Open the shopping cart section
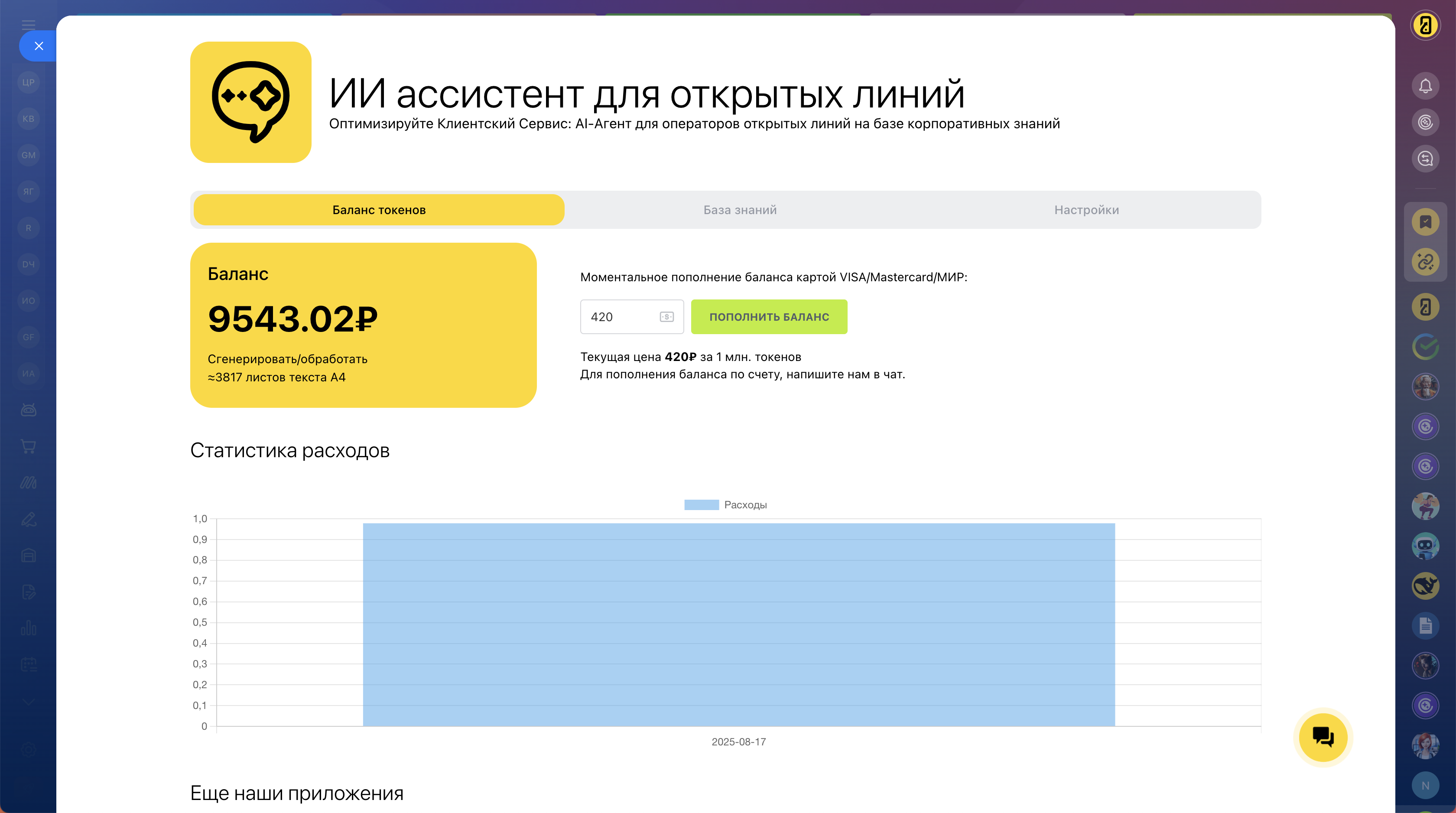 (28, 446)
